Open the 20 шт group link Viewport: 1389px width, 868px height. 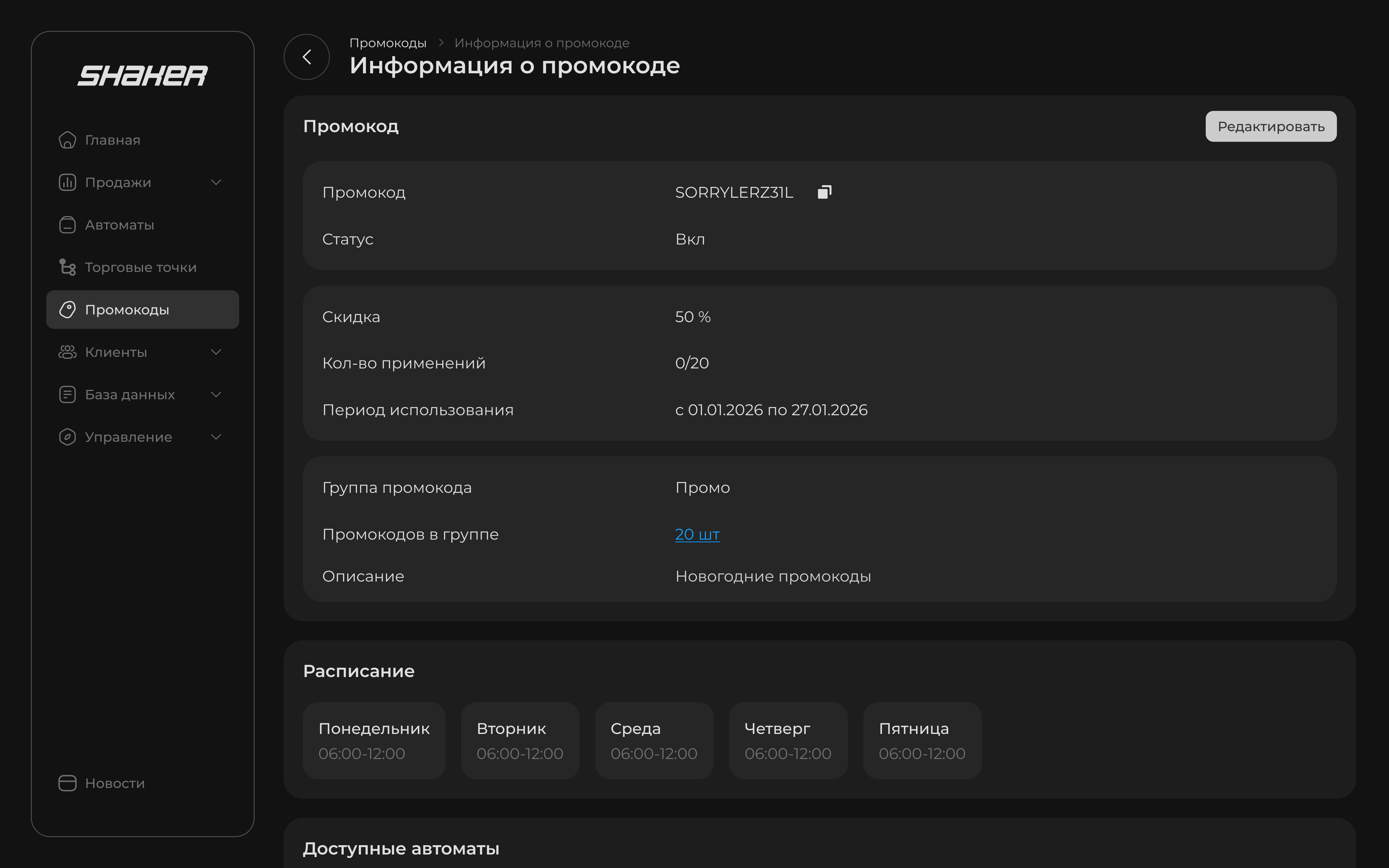pyautogui.click(x=697, y=534)
